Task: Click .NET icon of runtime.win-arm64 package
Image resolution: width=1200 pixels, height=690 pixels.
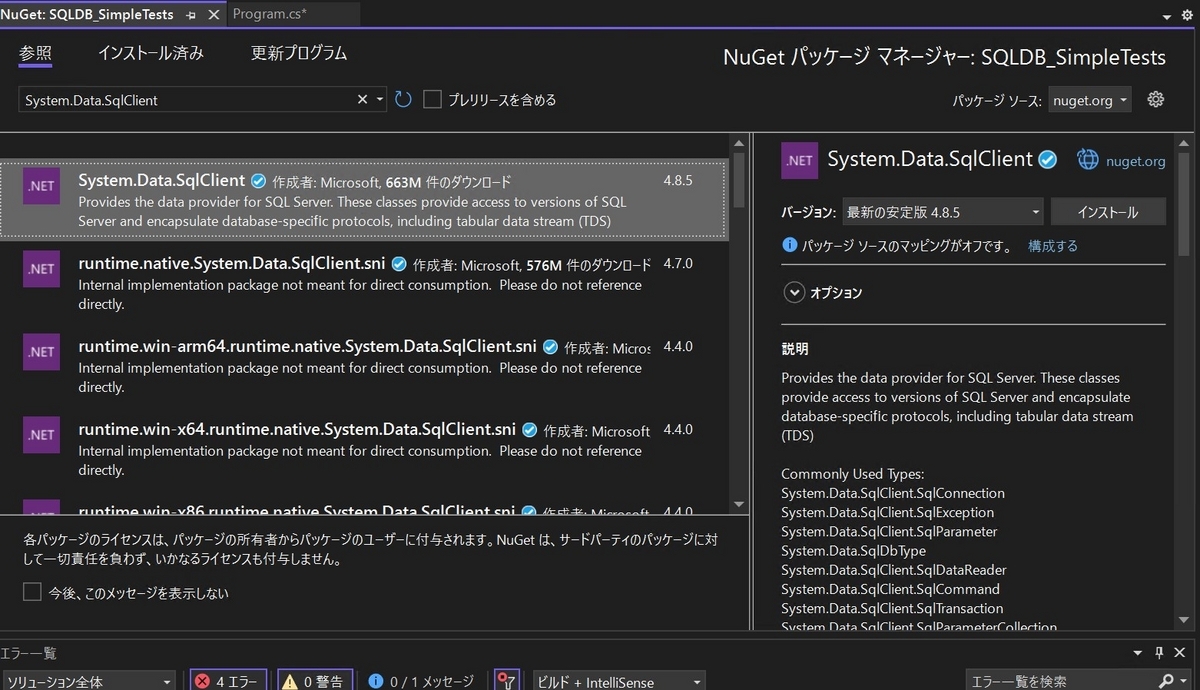Action: (x=41, y=352)
